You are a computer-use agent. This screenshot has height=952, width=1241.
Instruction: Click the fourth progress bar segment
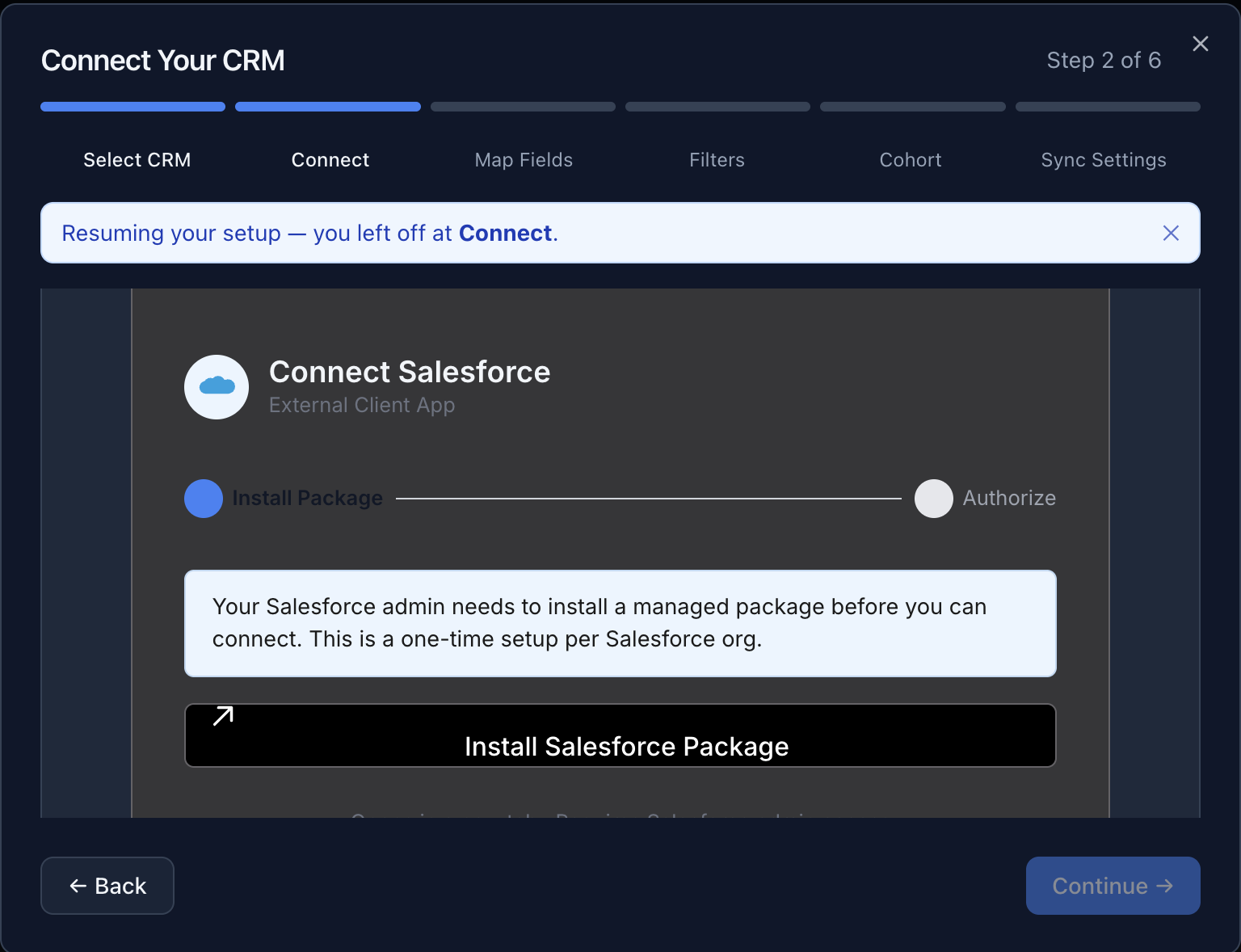(717, 107)
